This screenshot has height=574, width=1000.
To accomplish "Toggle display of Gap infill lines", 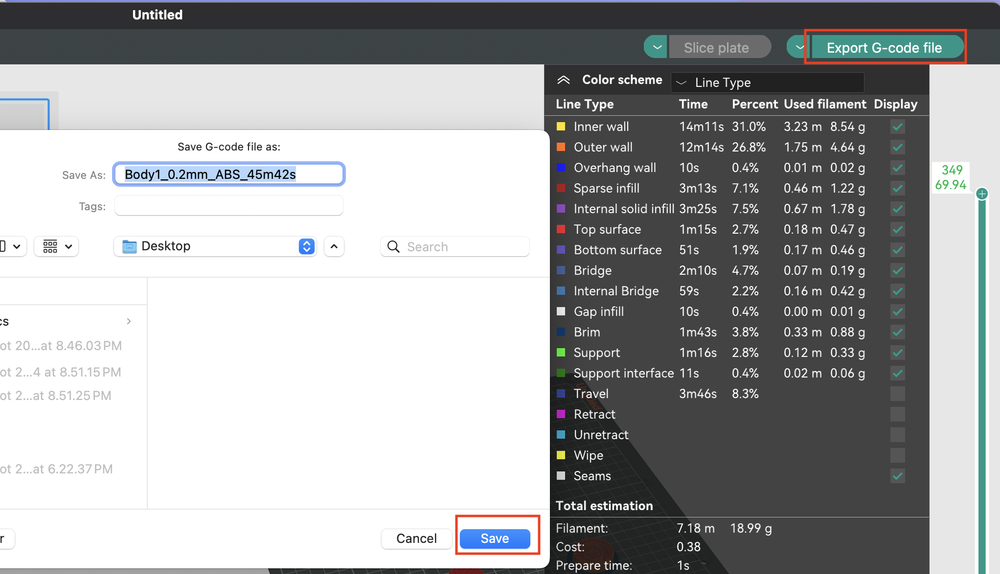I will click(897, 311).
